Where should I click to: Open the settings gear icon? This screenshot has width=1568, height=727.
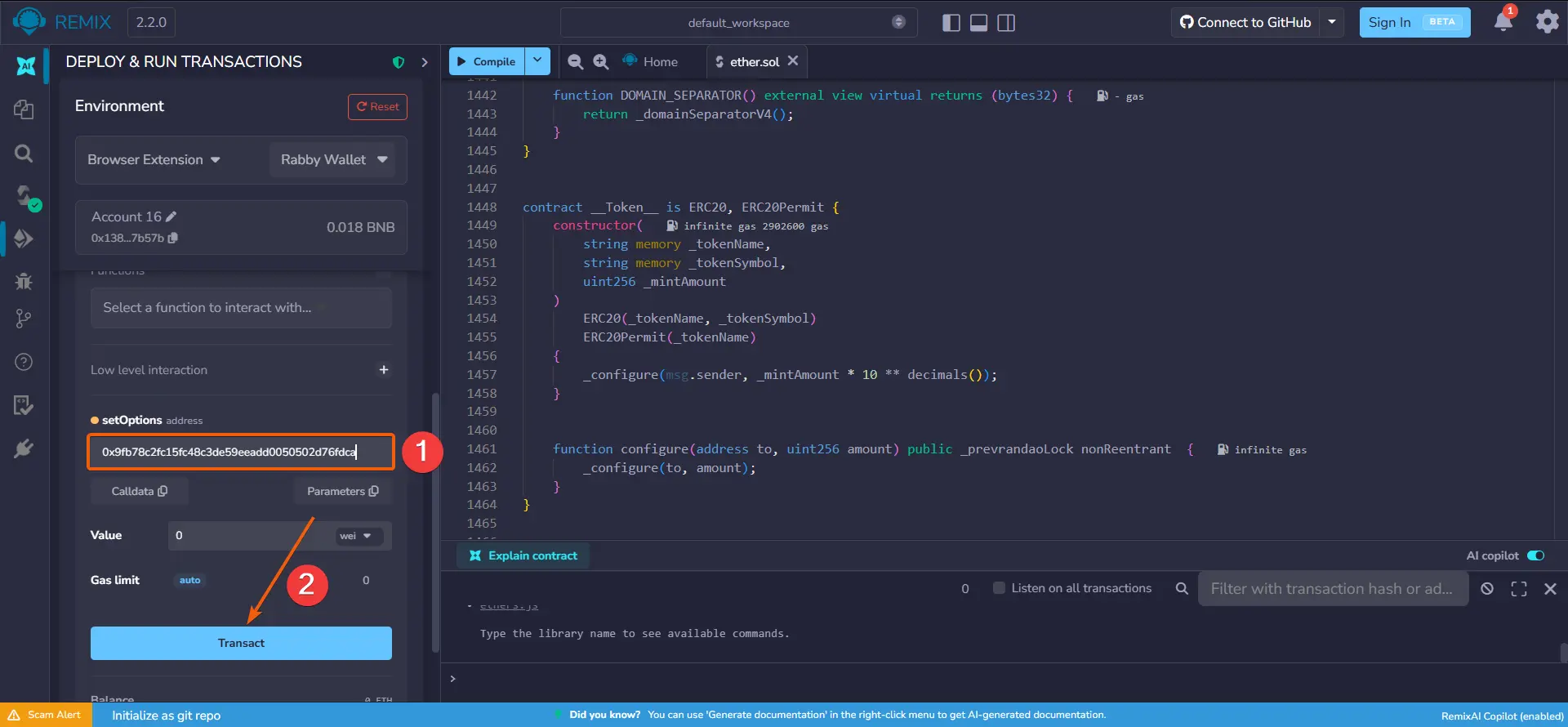tap(1548, 22)
